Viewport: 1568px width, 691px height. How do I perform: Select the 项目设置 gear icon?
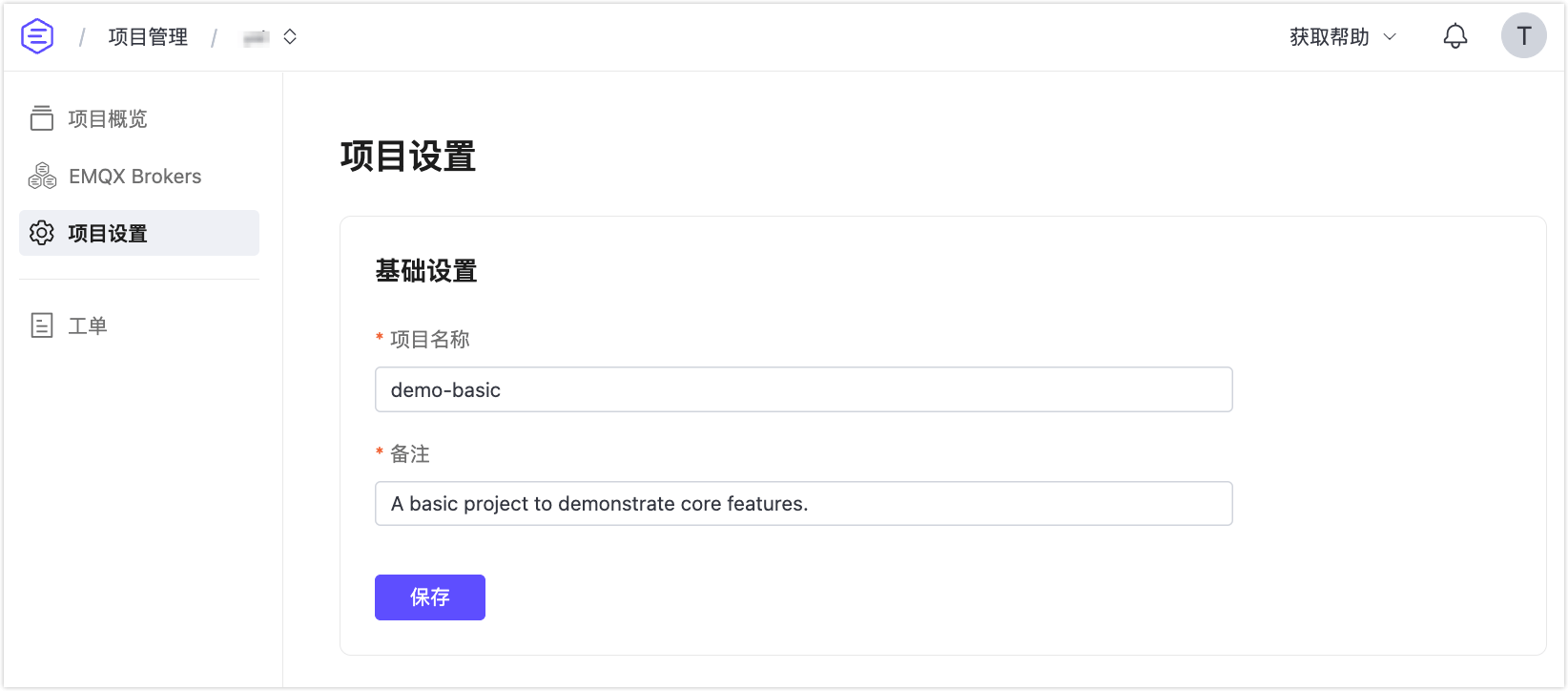[41, 232]
